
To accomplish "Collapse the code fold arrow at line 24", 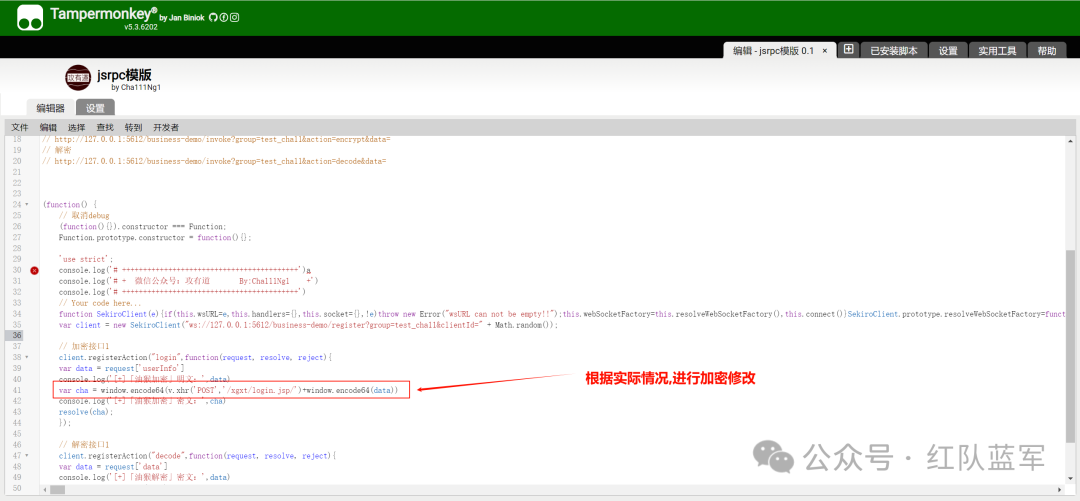I will [x=27, y=204].
